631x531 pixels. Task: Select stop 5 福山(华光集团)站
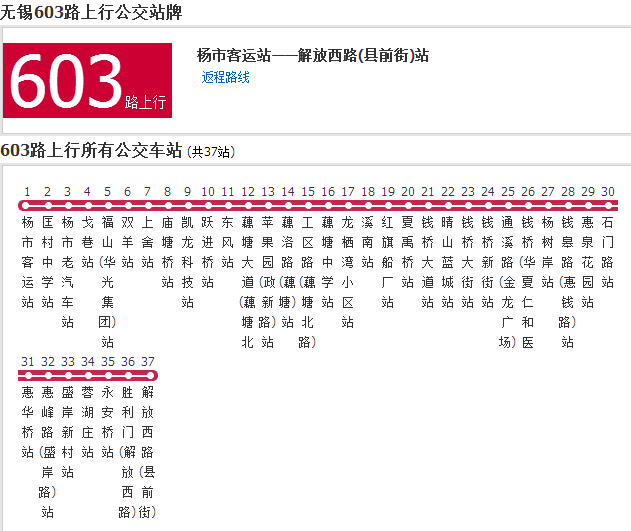click(x=107, y=282)
